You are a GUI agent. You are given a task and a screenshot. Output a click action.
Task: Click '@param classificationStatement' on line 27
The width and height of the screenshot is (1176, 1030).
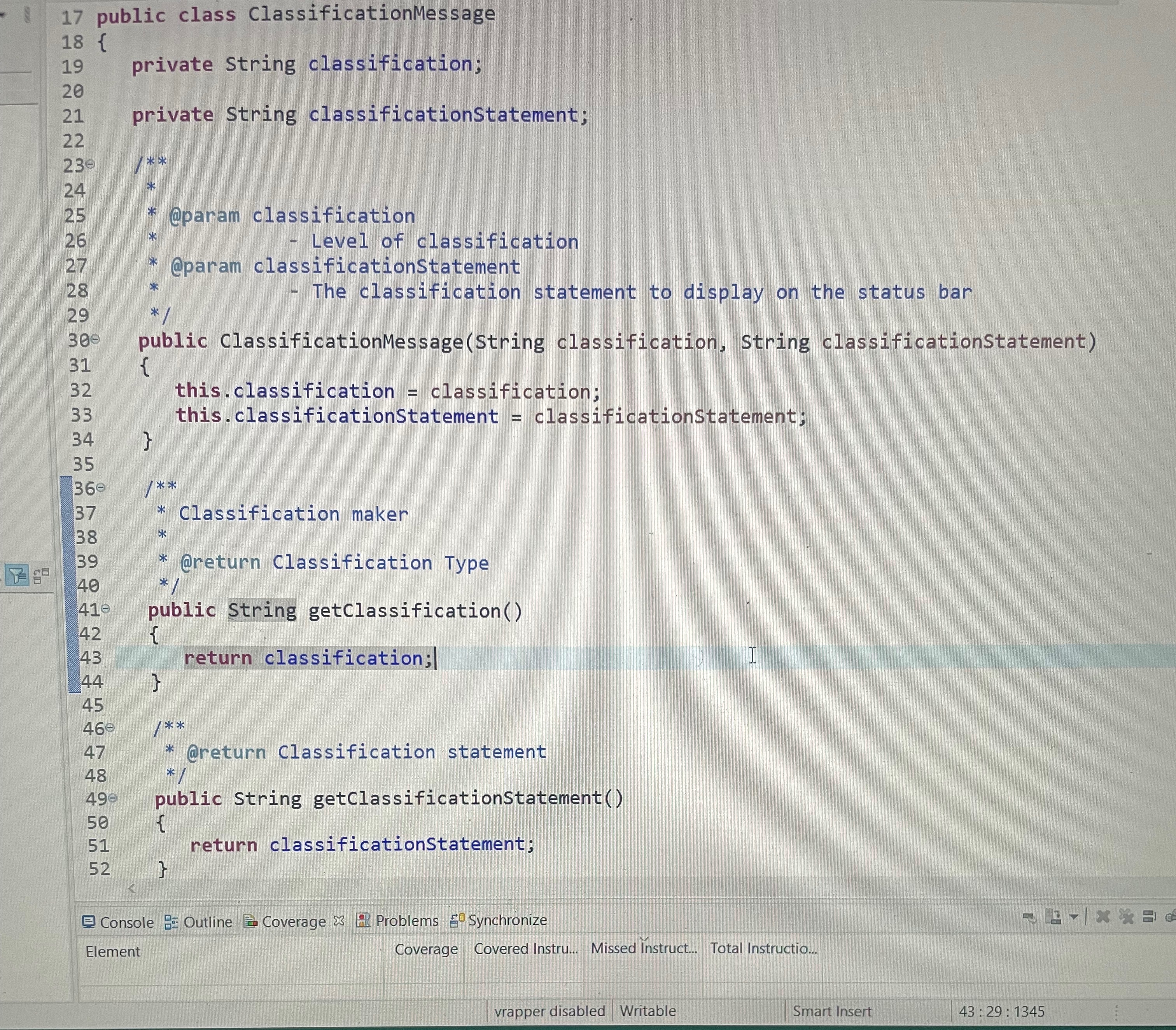(x=345, y=266)
